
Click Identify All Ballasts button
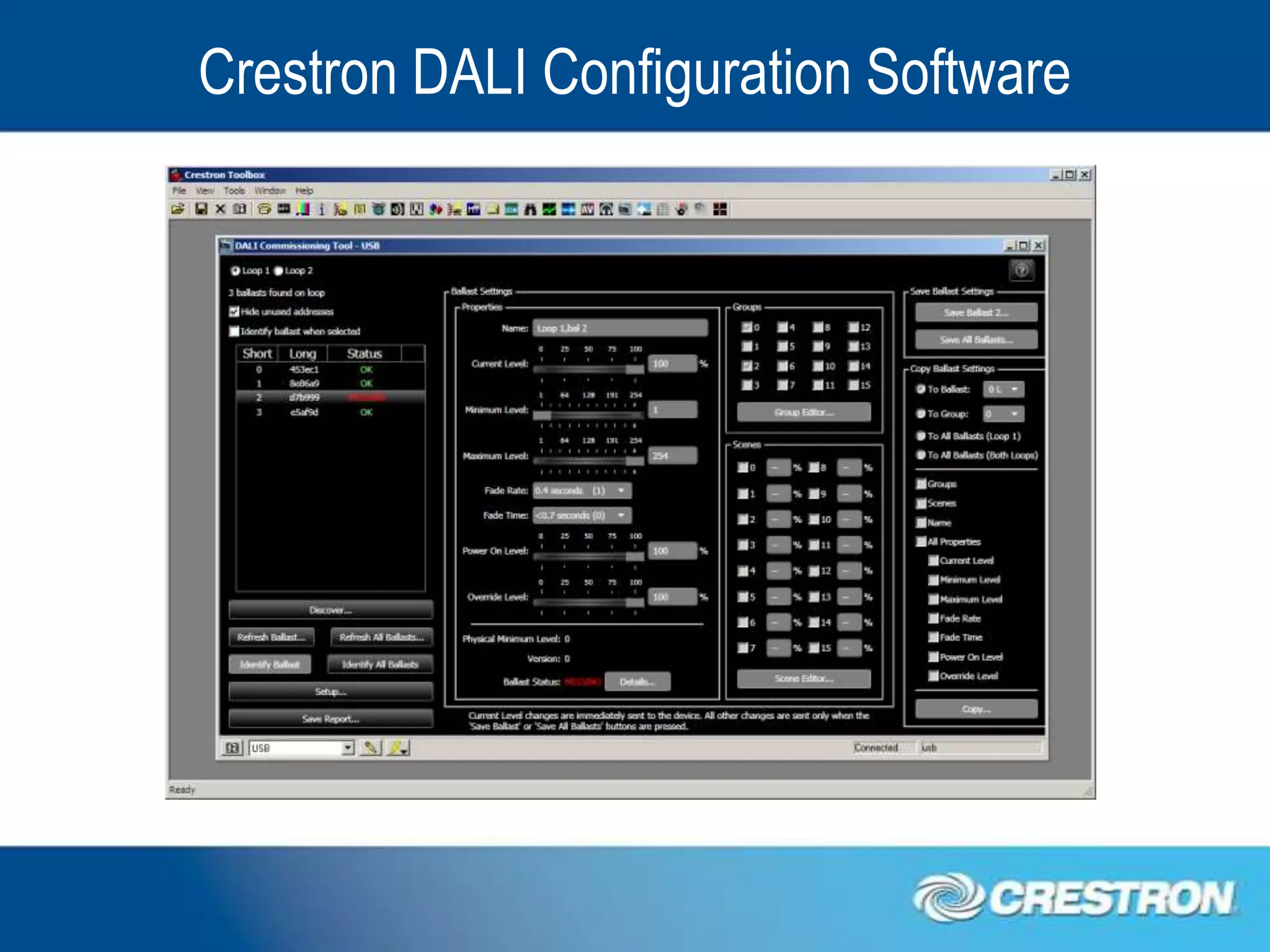[x=380, y=664]
